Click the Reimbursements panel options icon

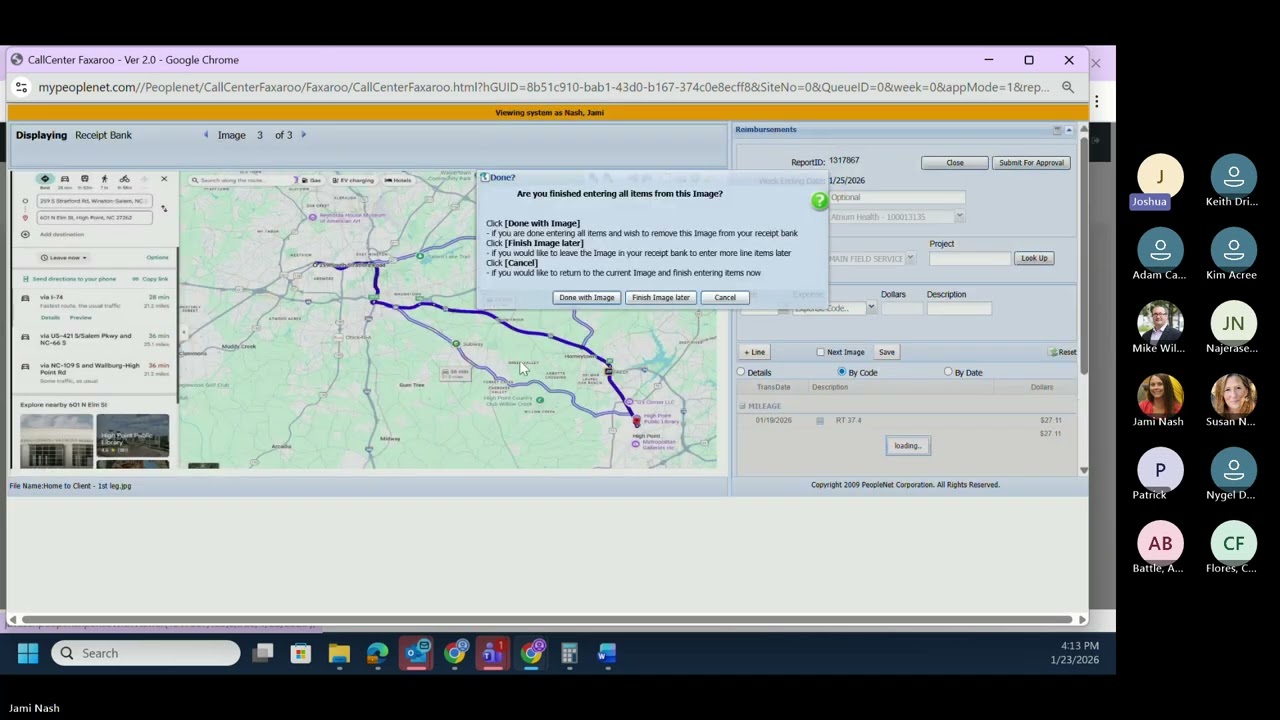(1057, 130)
